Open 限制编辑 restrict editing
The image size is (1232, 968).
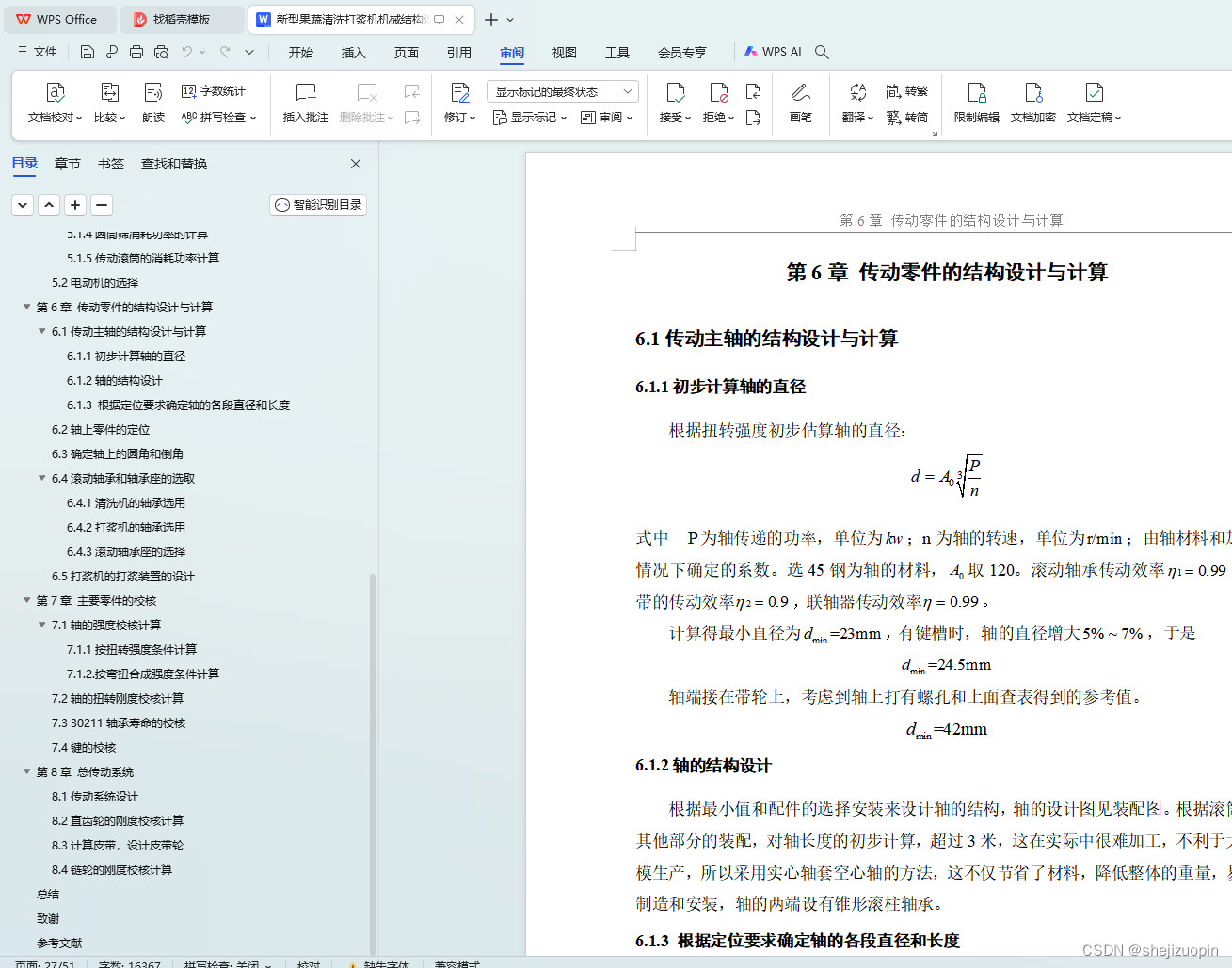[977, 103]
